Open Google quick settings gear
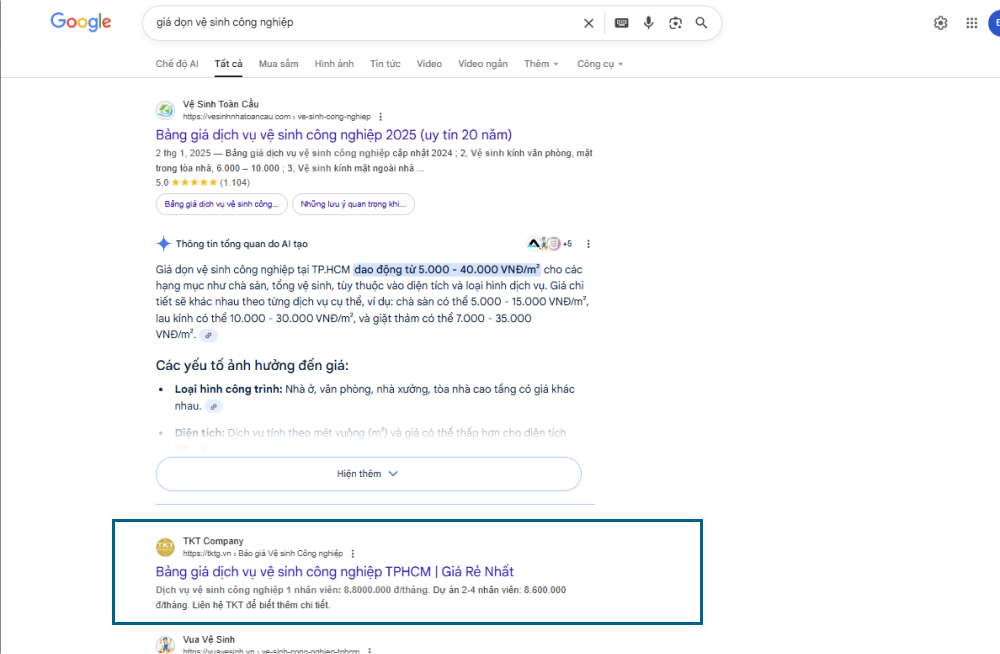The image size is (1000, 654). [940, 23]
